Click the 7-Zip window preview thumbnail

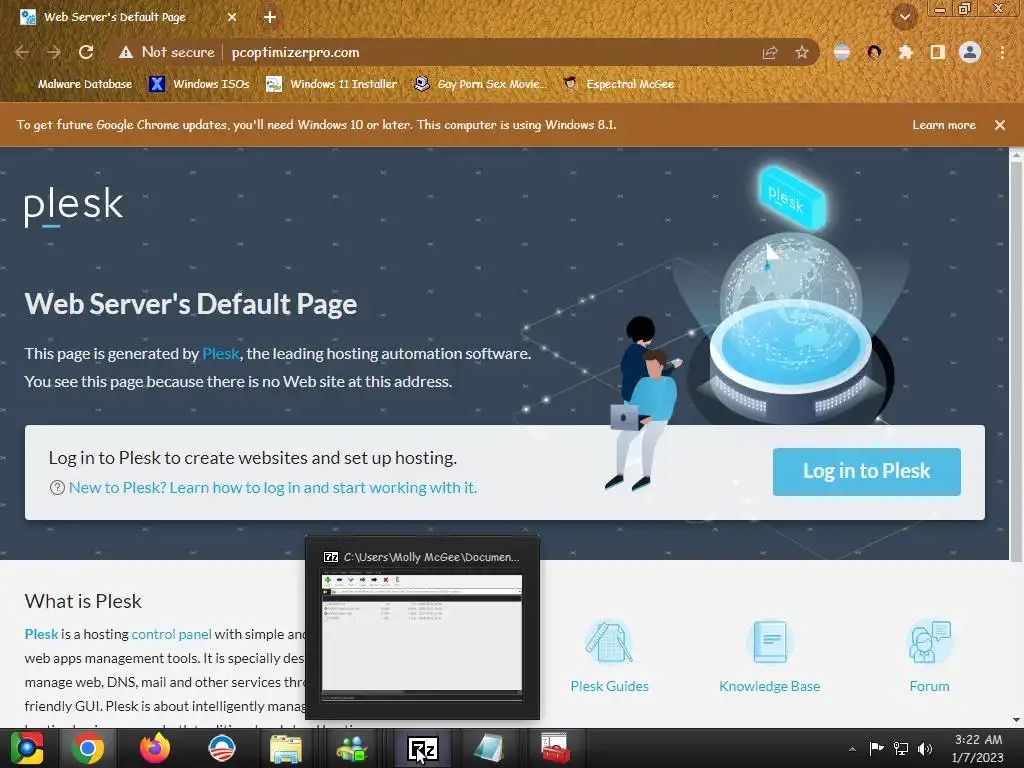(422, 636)
